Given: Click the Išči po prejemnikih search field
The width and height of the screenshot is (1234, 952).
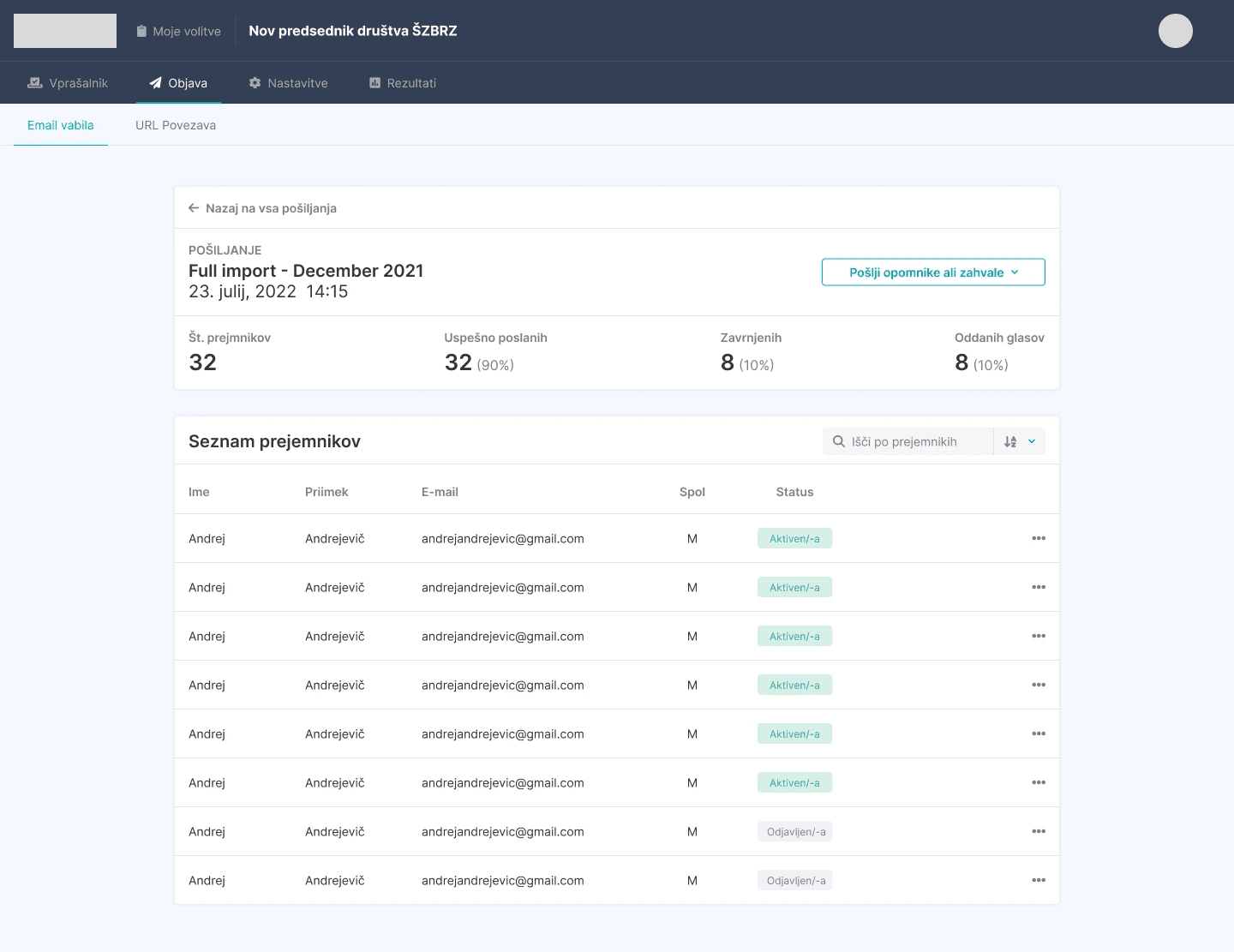Looking at the screenshot, I should (x=908, y=441).
